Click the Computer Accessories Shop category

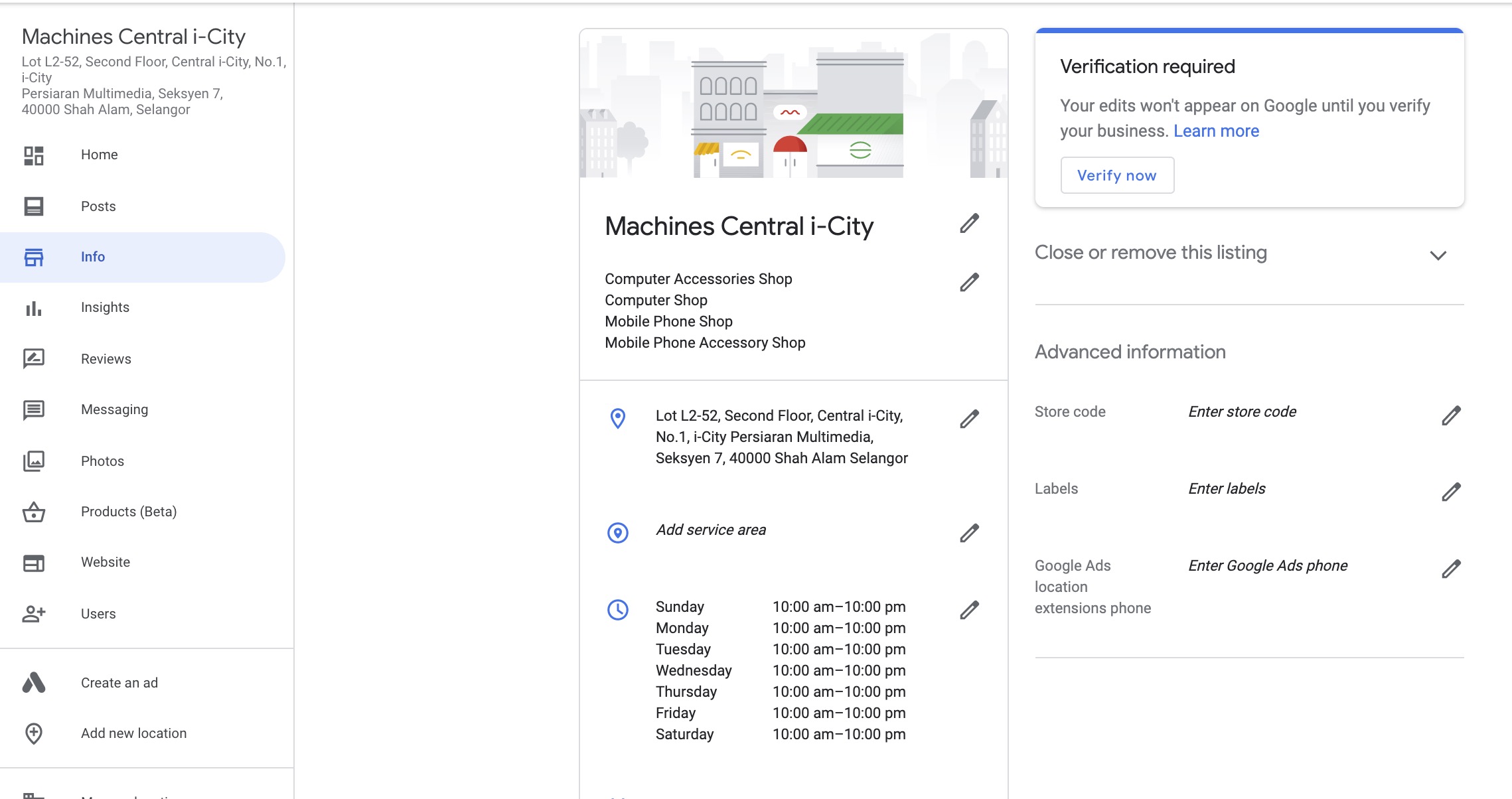coord(698,279)
